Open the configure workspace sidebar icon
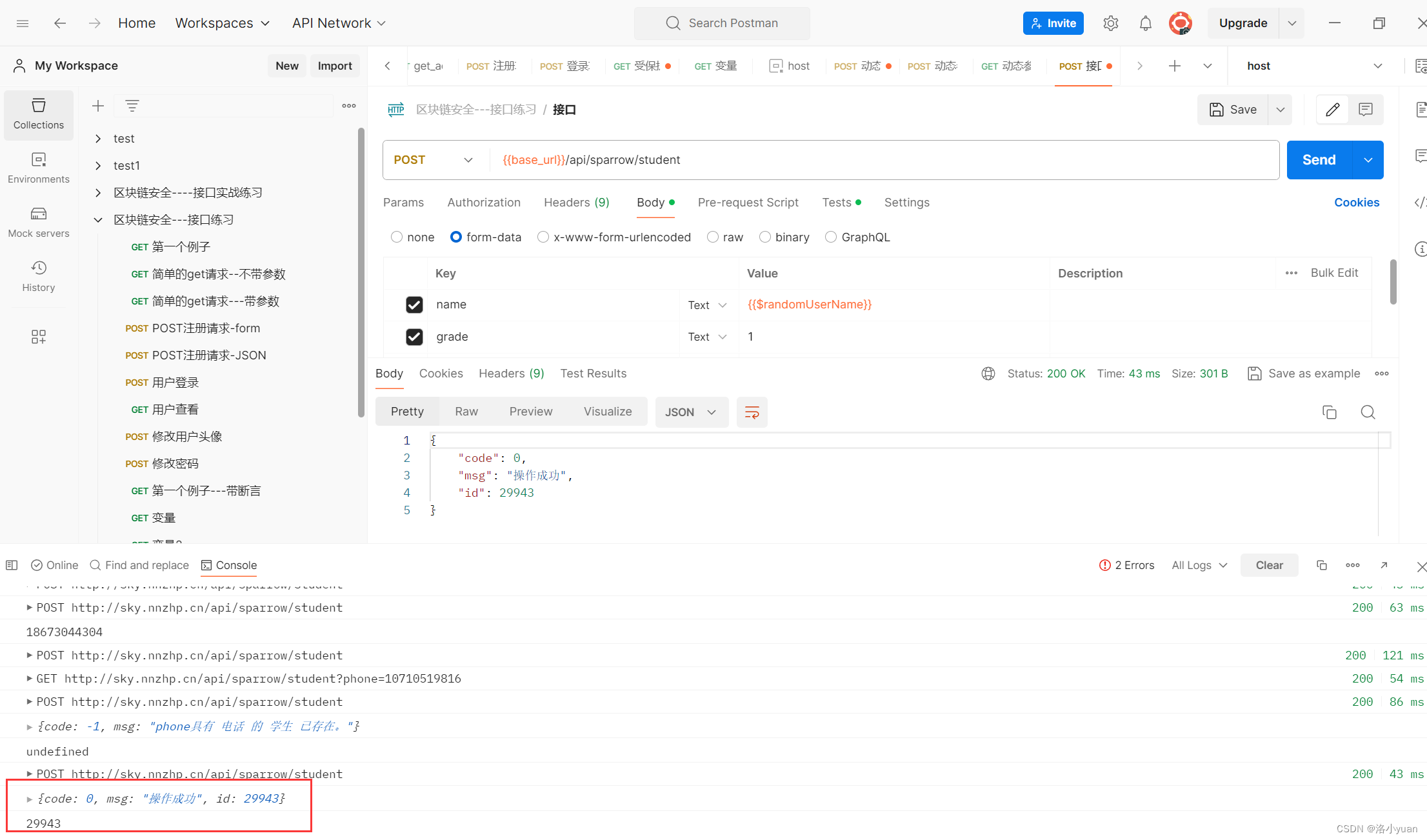 tap(39, 337)
